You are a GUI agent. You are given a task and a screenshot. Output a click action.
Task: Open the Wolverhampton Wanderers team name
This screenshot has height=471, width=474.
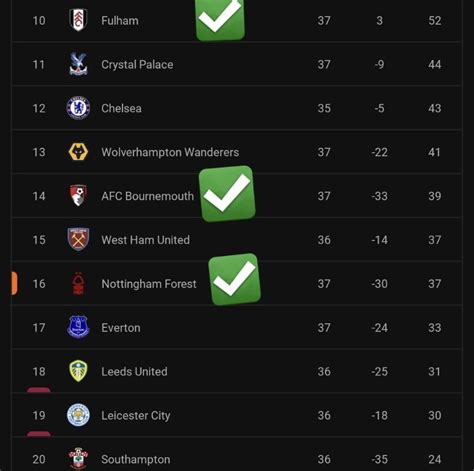(x=170, y=152)
